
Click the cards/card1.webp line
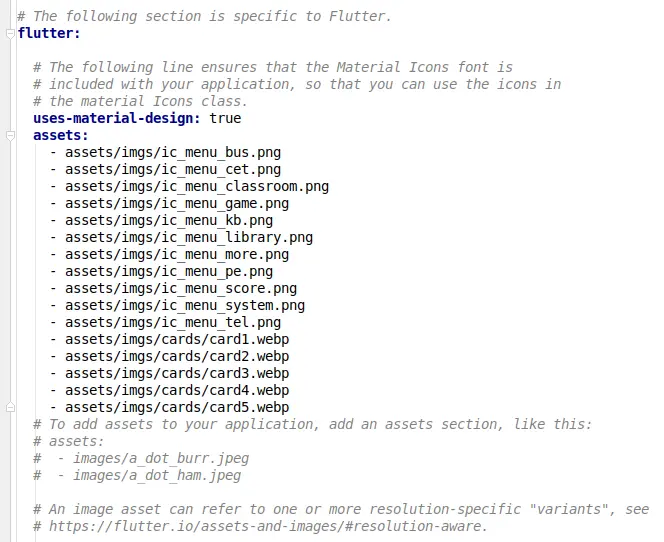pyautogui.click(x=169, y=339)
